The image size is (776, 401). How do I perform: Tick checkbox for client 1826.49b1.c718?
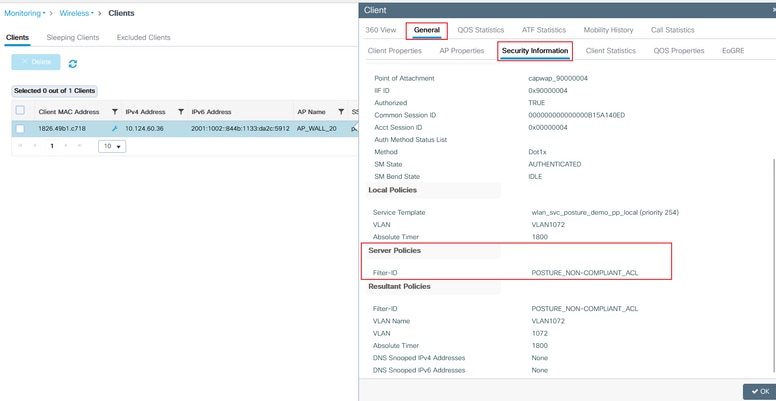(x=20, y=129)
